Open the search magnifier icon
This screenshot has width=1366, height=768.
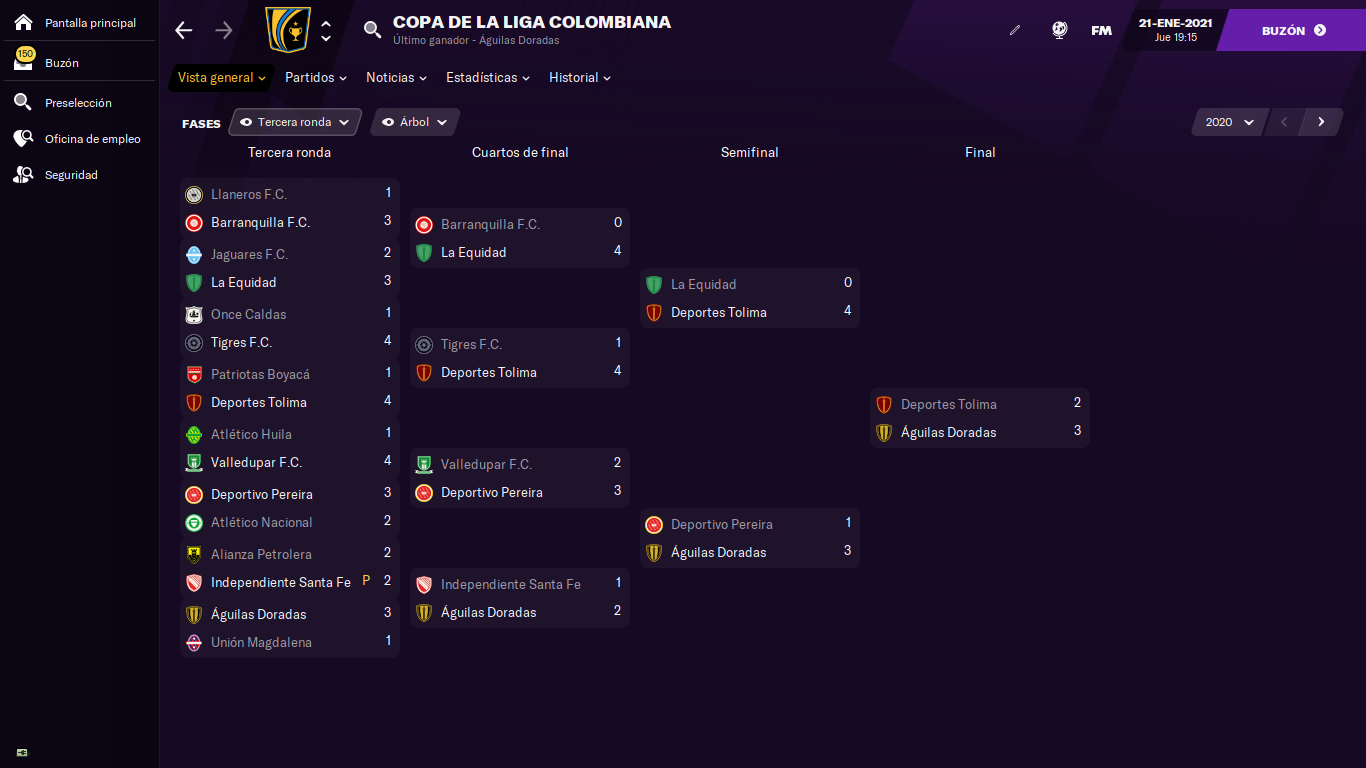click(x=372, y=30)
